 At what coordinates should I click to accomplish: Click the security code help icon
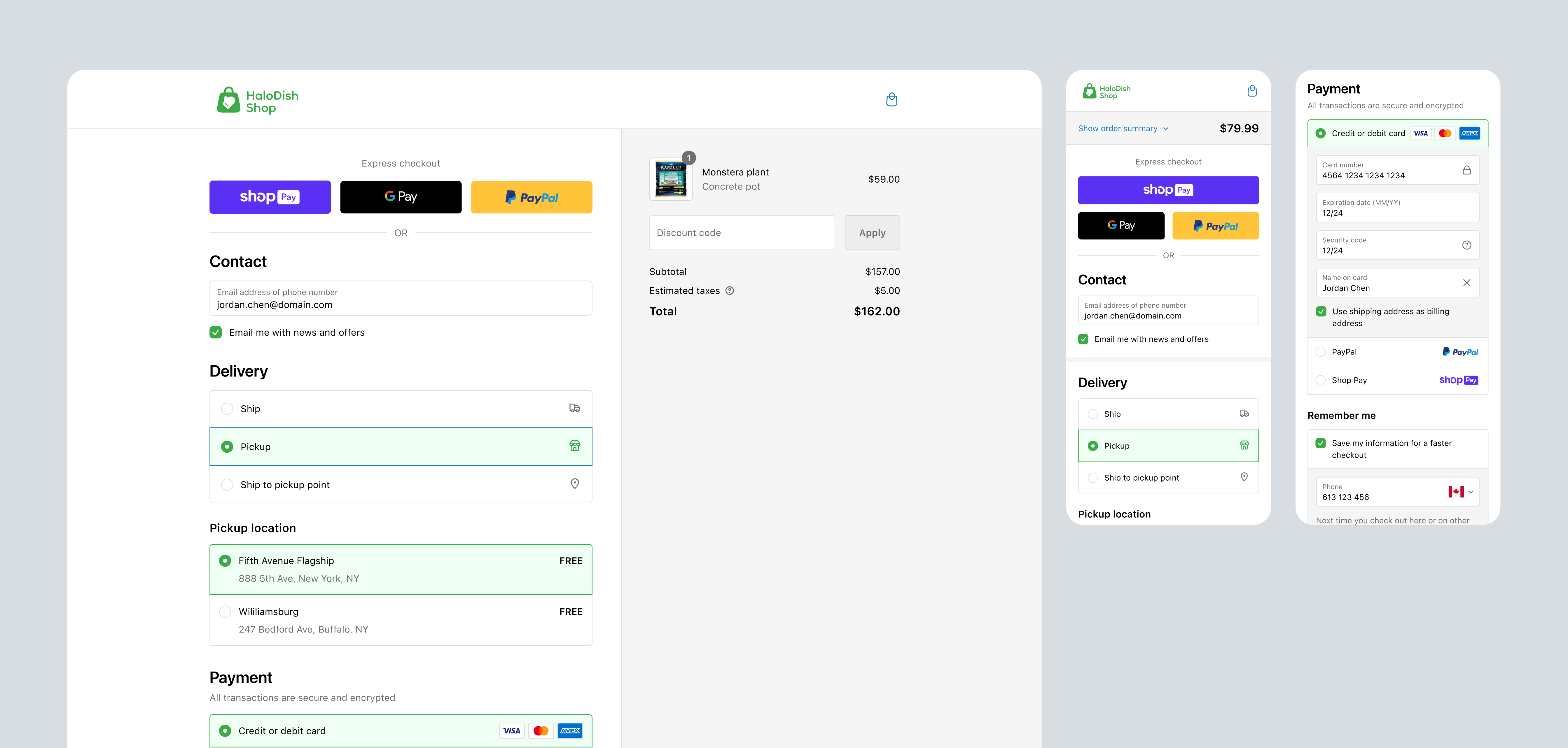click(x=1466, y=245)
